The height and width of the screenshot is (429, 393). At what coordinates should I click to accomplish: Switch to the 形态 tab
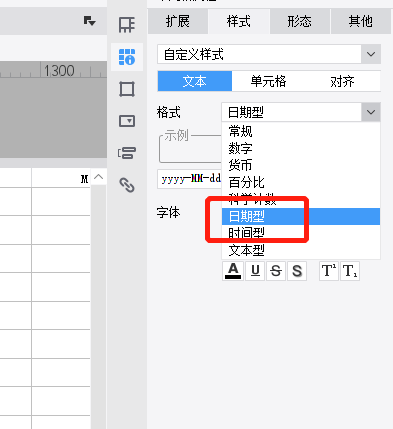[x=300, y=22]
